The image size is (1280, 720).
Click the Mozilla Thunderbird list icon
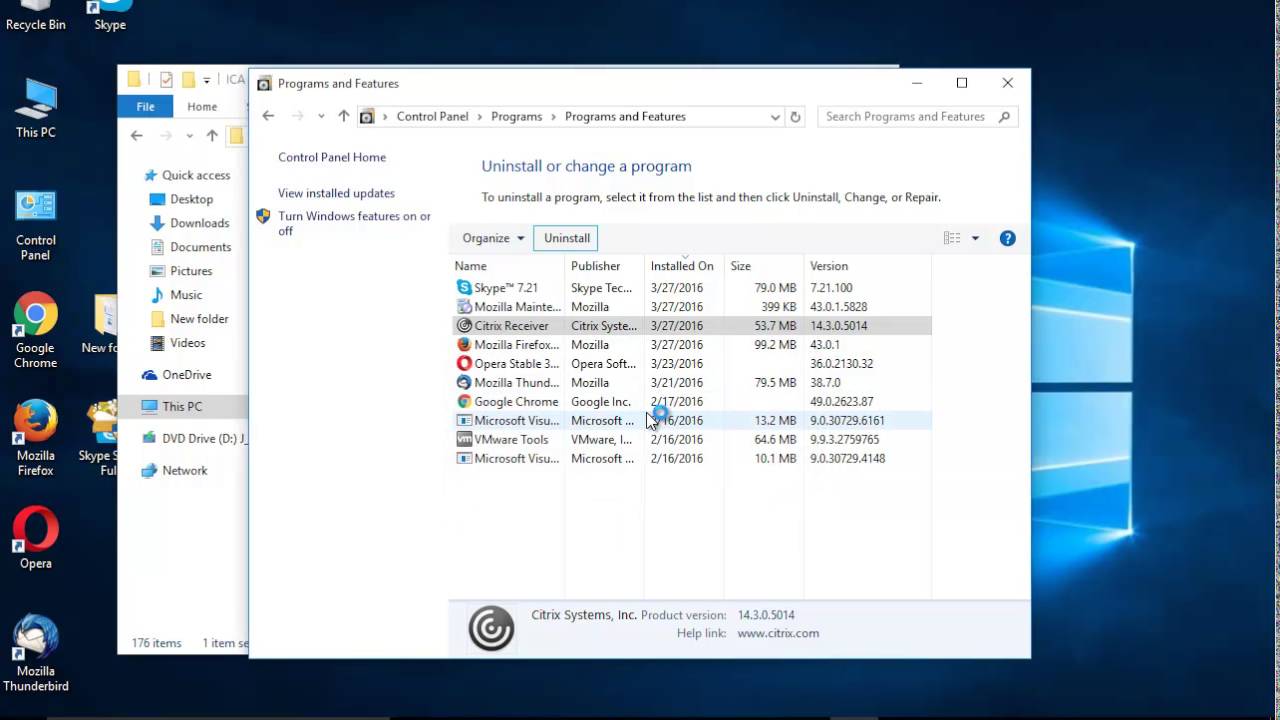[x=464, y=383]
